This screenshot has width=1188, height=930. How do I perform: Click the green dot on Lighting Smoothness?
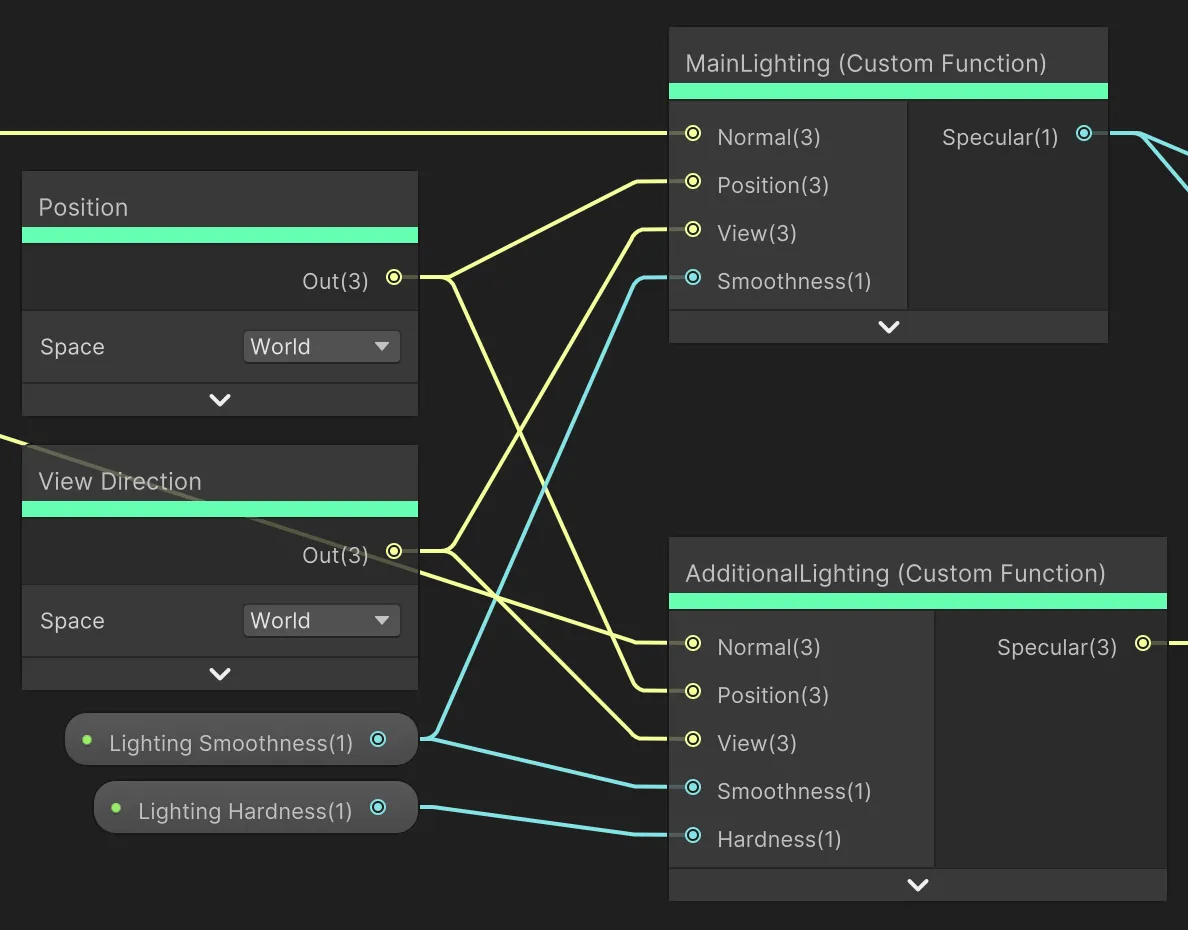coord(87,740)
